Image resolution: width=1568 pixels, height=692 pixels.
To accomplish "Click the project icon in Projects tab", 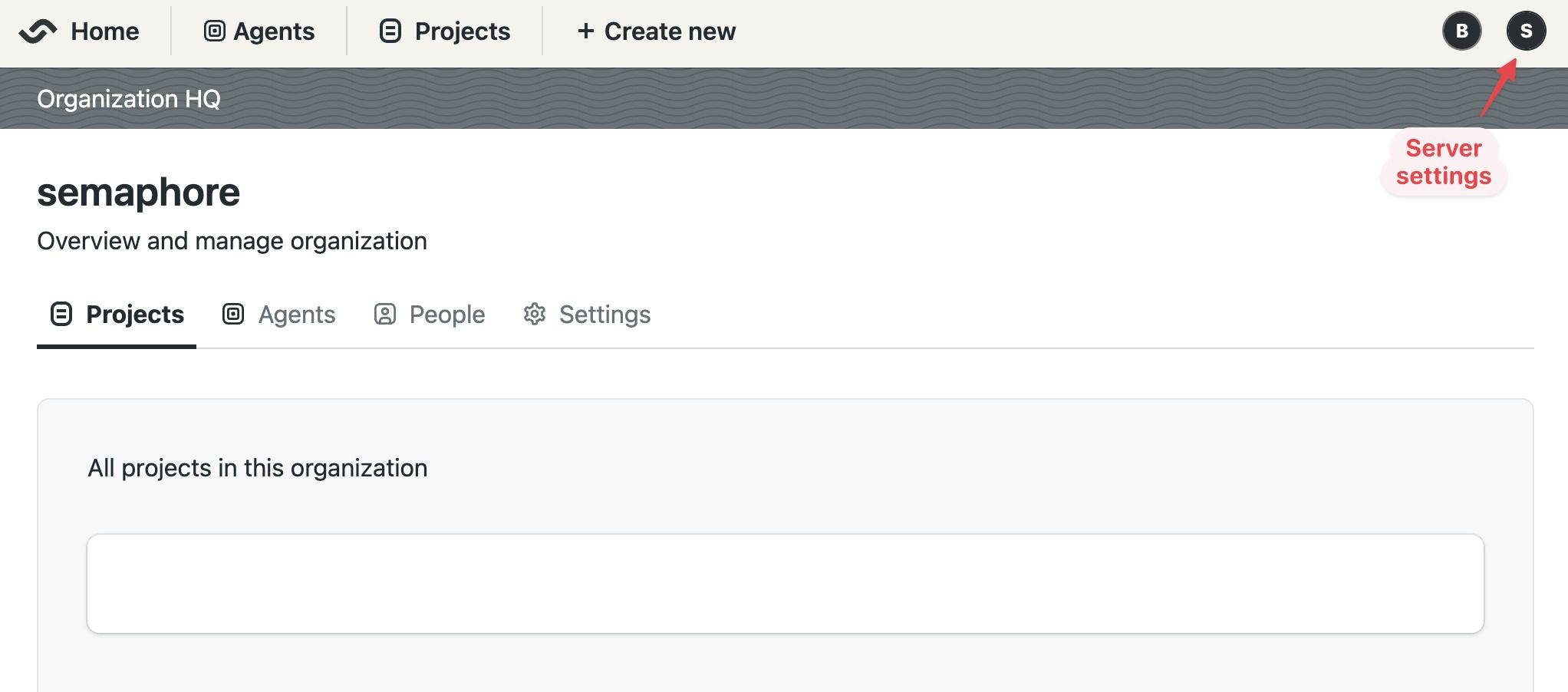I will (x=61, y=314).
